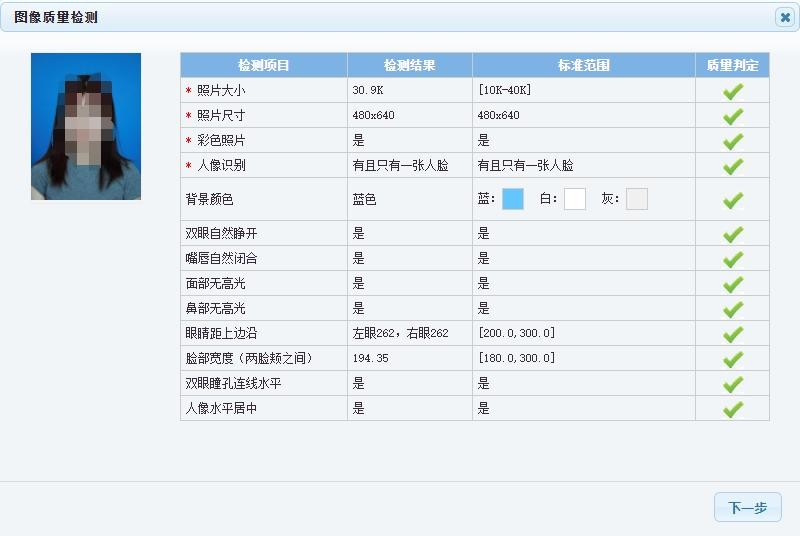The image size is (800, 536).
Task: Click the 标准范围 column header
Action: pos(584,65)
